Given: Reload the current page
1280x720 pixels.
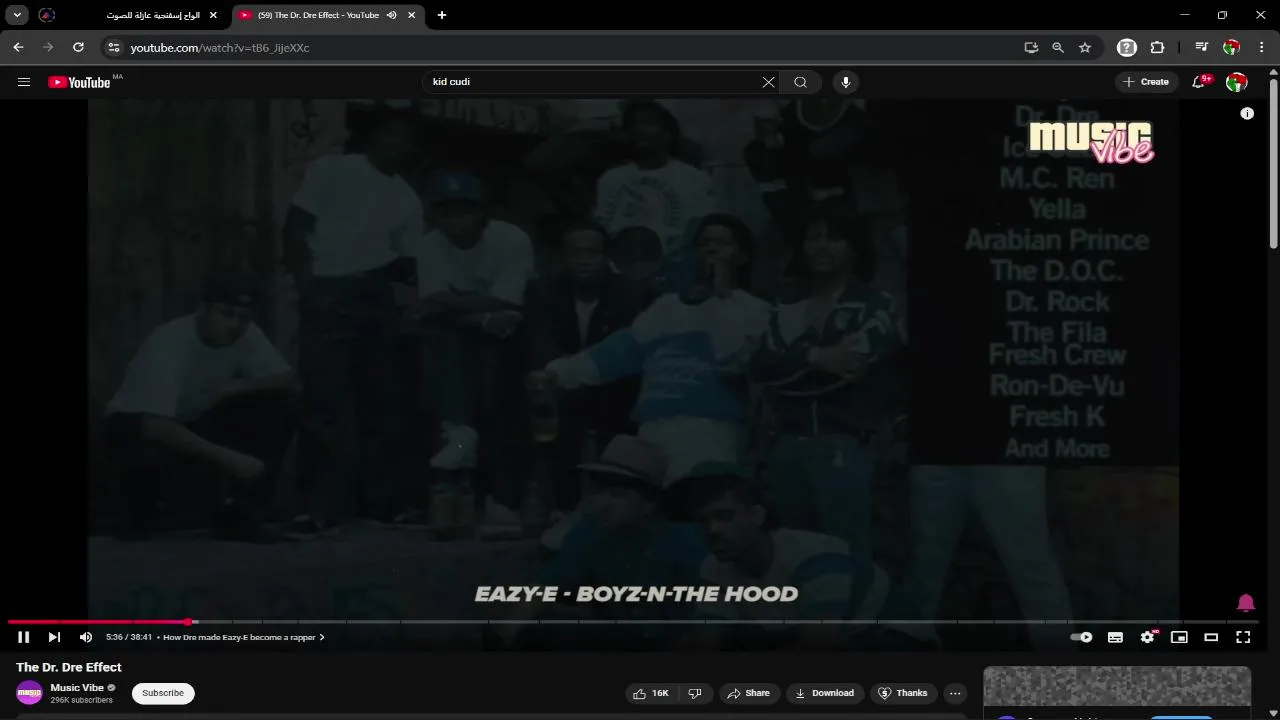Looking at the screenshot, I should 78,47.
